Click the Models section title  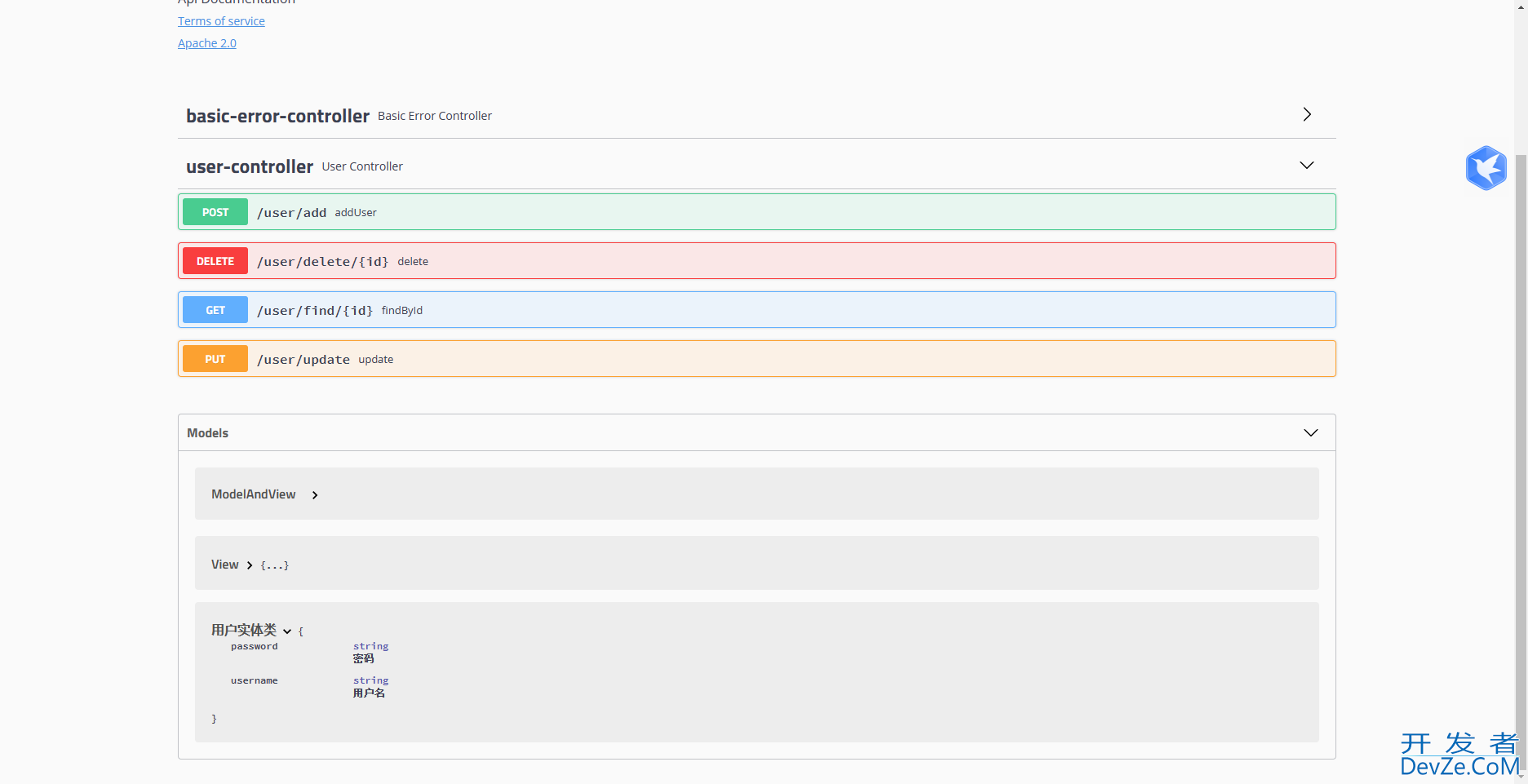tap(207, 433)
